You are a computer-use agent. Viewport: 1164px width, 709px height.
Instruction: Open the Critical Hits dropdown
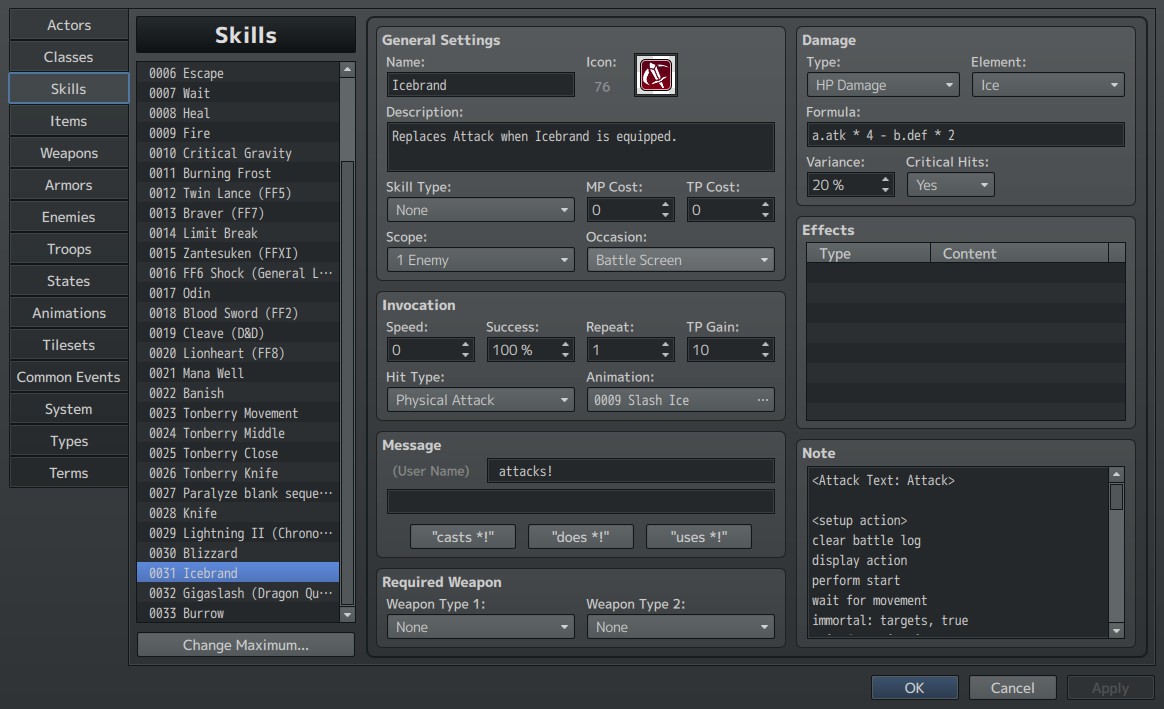click(950, 185)
